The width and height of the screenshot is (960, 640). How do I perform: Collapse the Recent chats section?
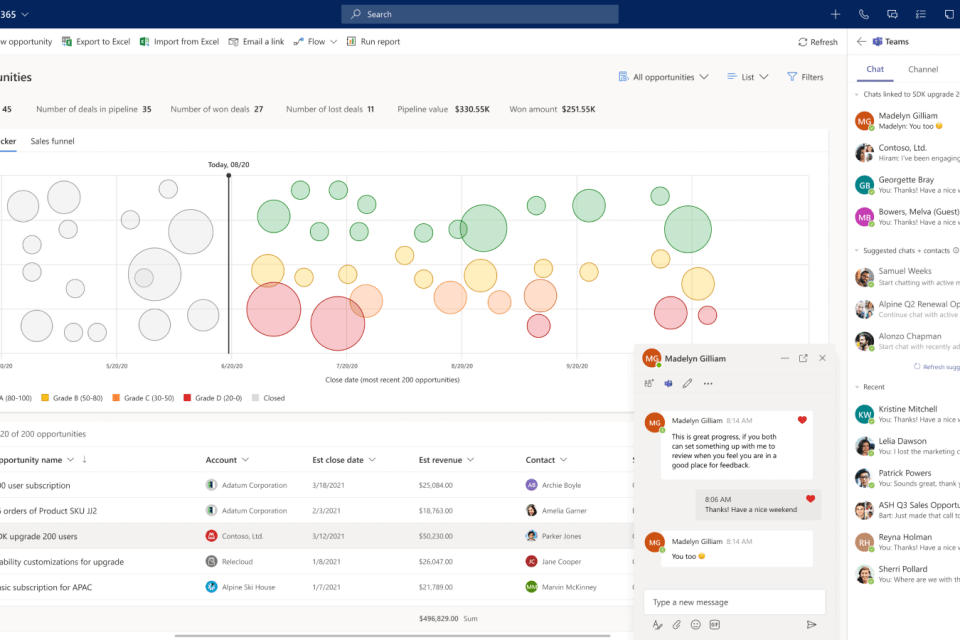(x=857, y=386)
